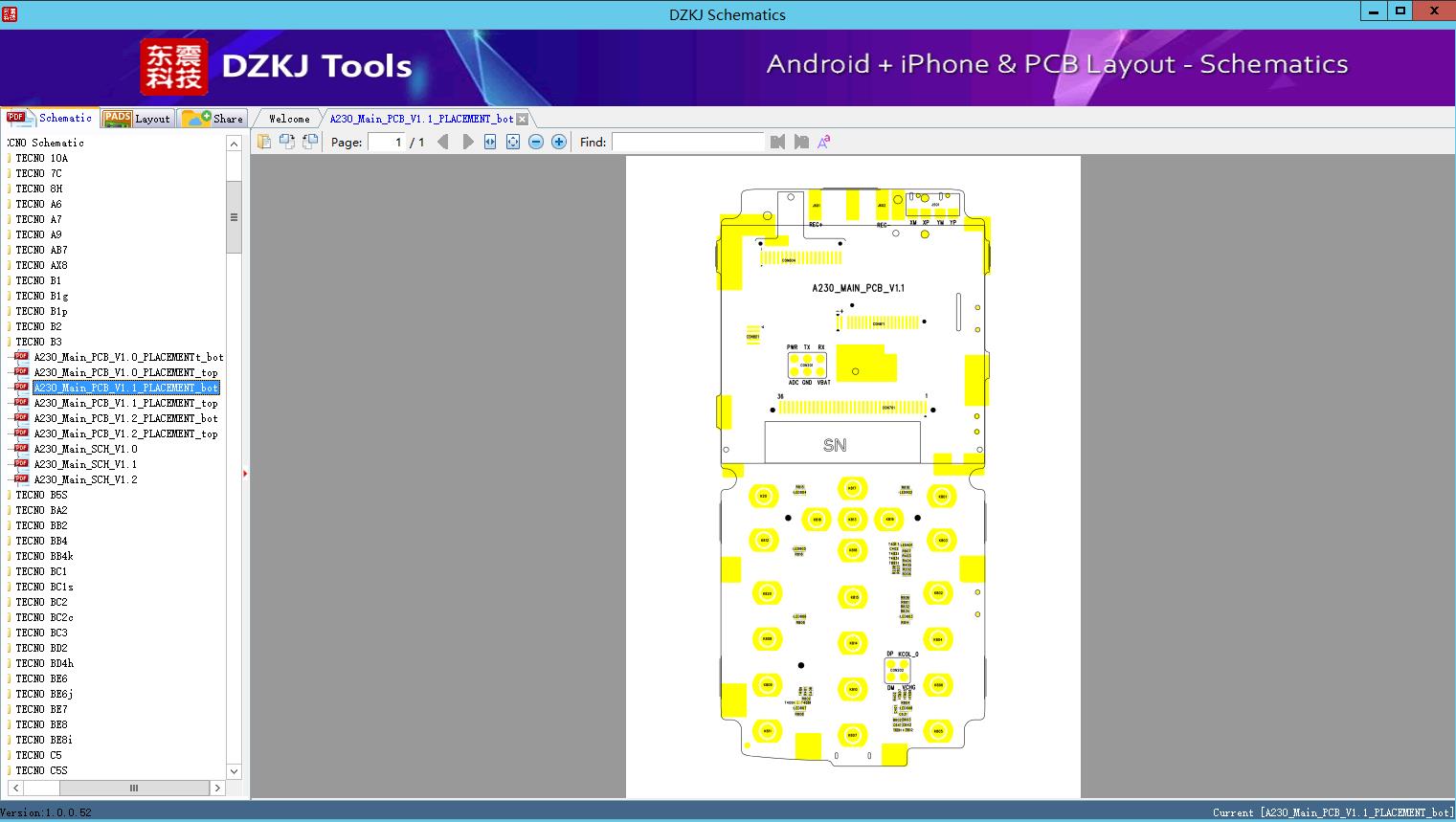The image size is (1456, 822).
Task: Minimize the DZKJ Schematics window
Action: (1375, 11)
